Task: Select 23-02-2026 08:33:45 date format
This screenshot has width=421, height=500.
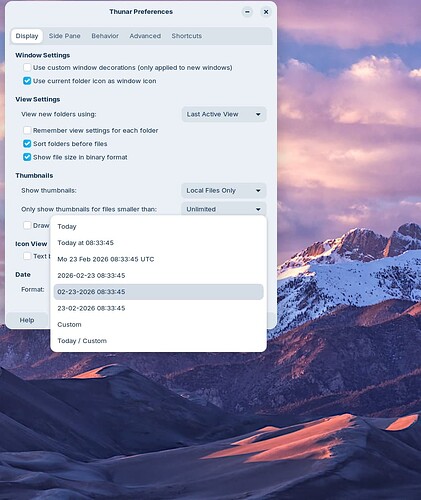Action: tap(158, 308)
